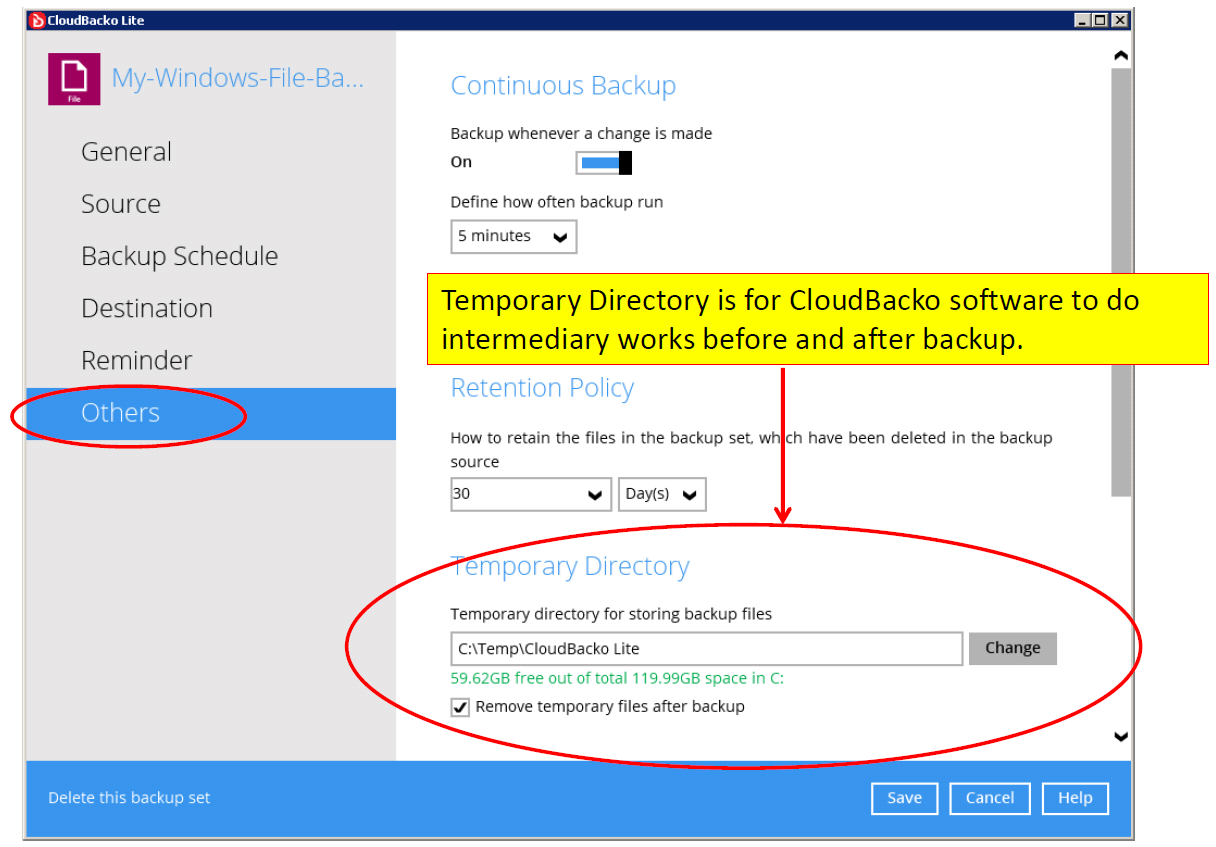Click the purple File backup set icon
This screenshot has height=847, width=1216.
pos(74,79)
